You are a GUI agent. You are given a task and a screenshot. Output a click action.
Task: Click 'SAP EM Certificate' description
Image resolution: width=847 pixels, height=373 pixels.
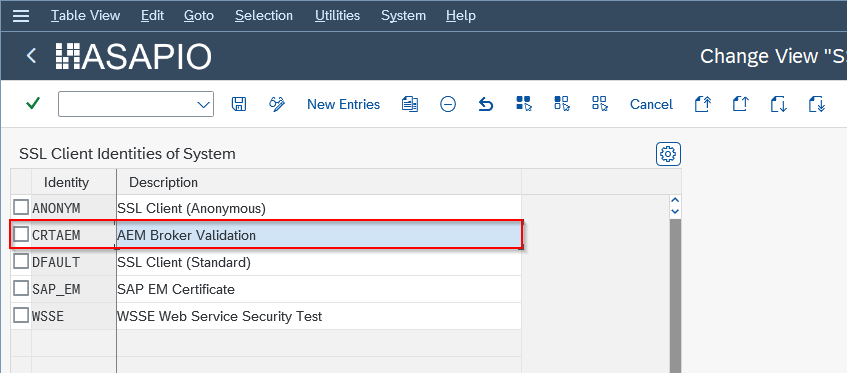point(176,289)
